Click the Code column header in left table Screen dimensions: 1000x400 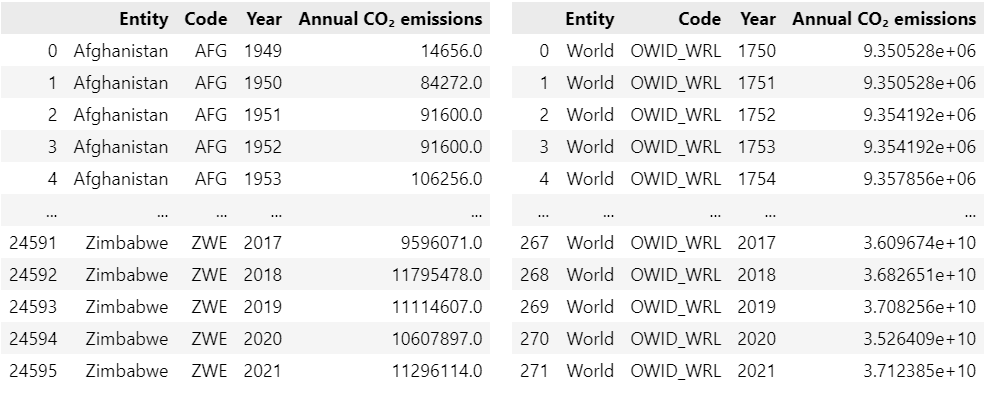point(205,19)
